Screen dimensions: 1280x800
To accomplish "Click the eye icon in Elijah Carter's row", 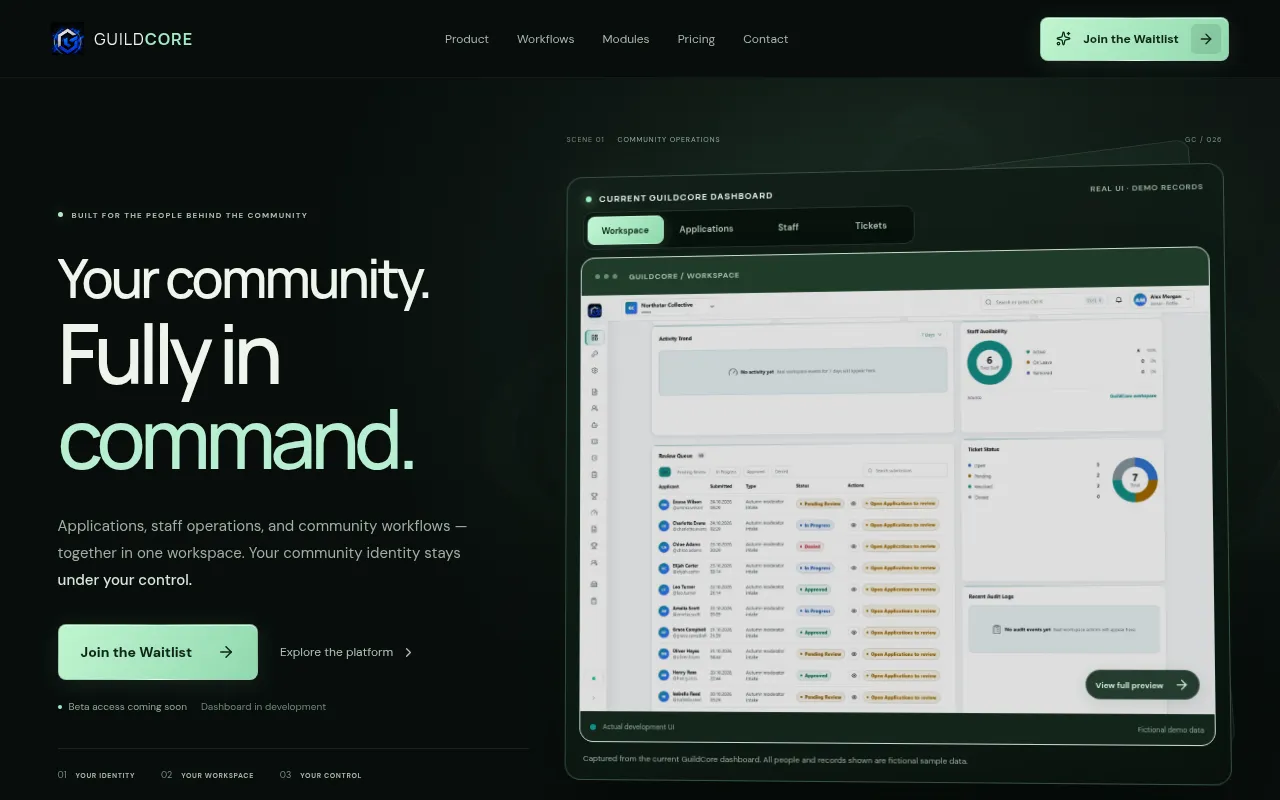I will (x=853, y=568).
